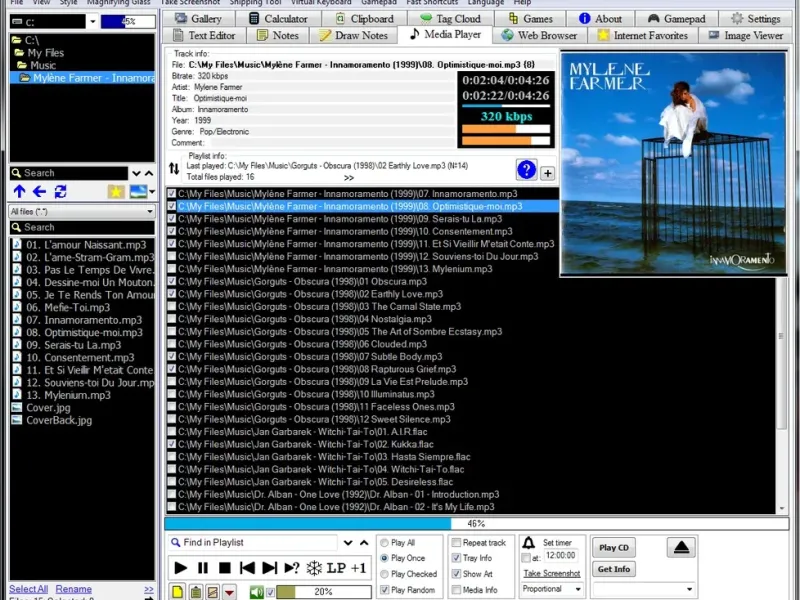Click the volume slider at 20%
The height and width of the screenshot is (600, 800).
click(323, 592)
